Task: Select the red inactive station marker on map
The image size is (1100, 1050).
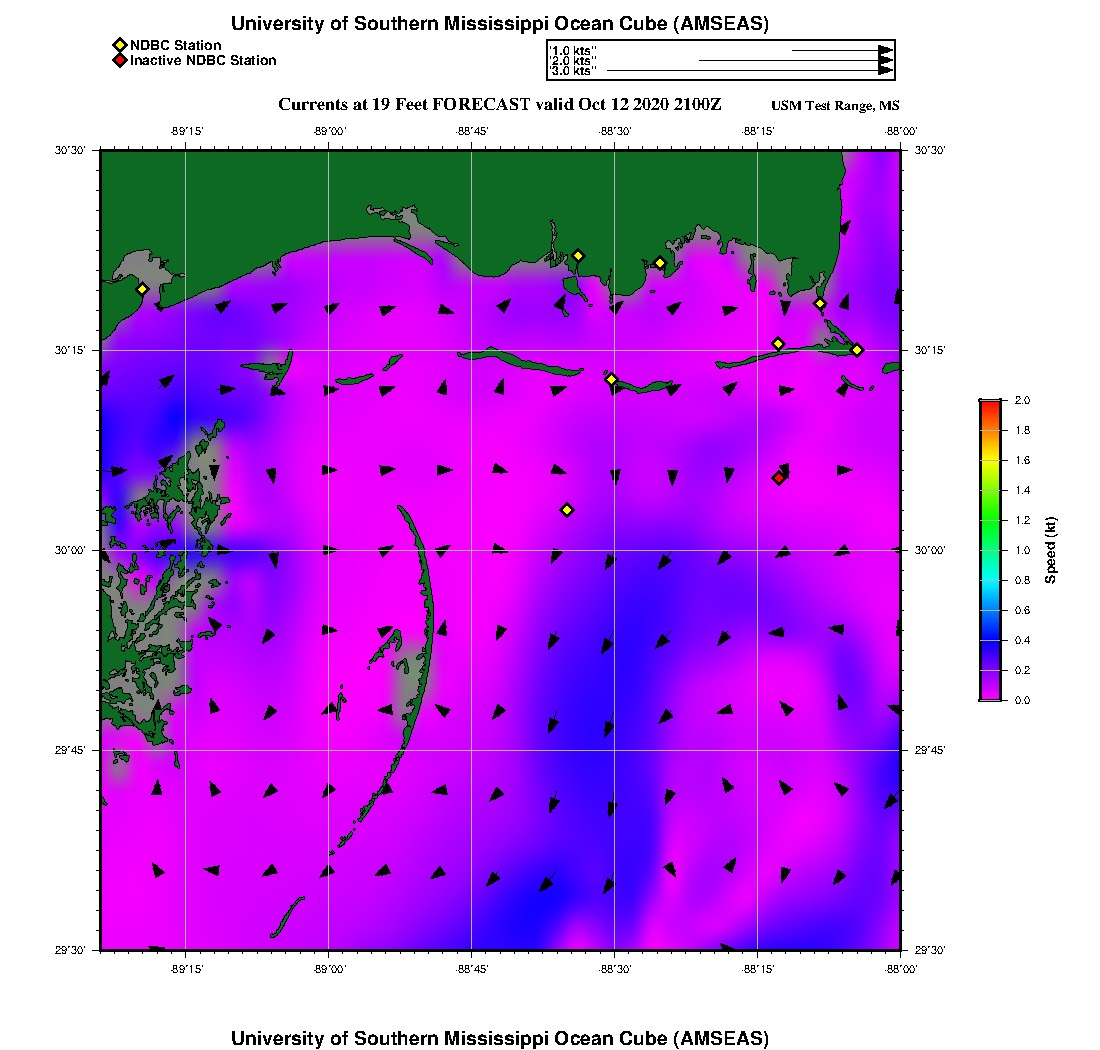Action: tap(778, 478)
